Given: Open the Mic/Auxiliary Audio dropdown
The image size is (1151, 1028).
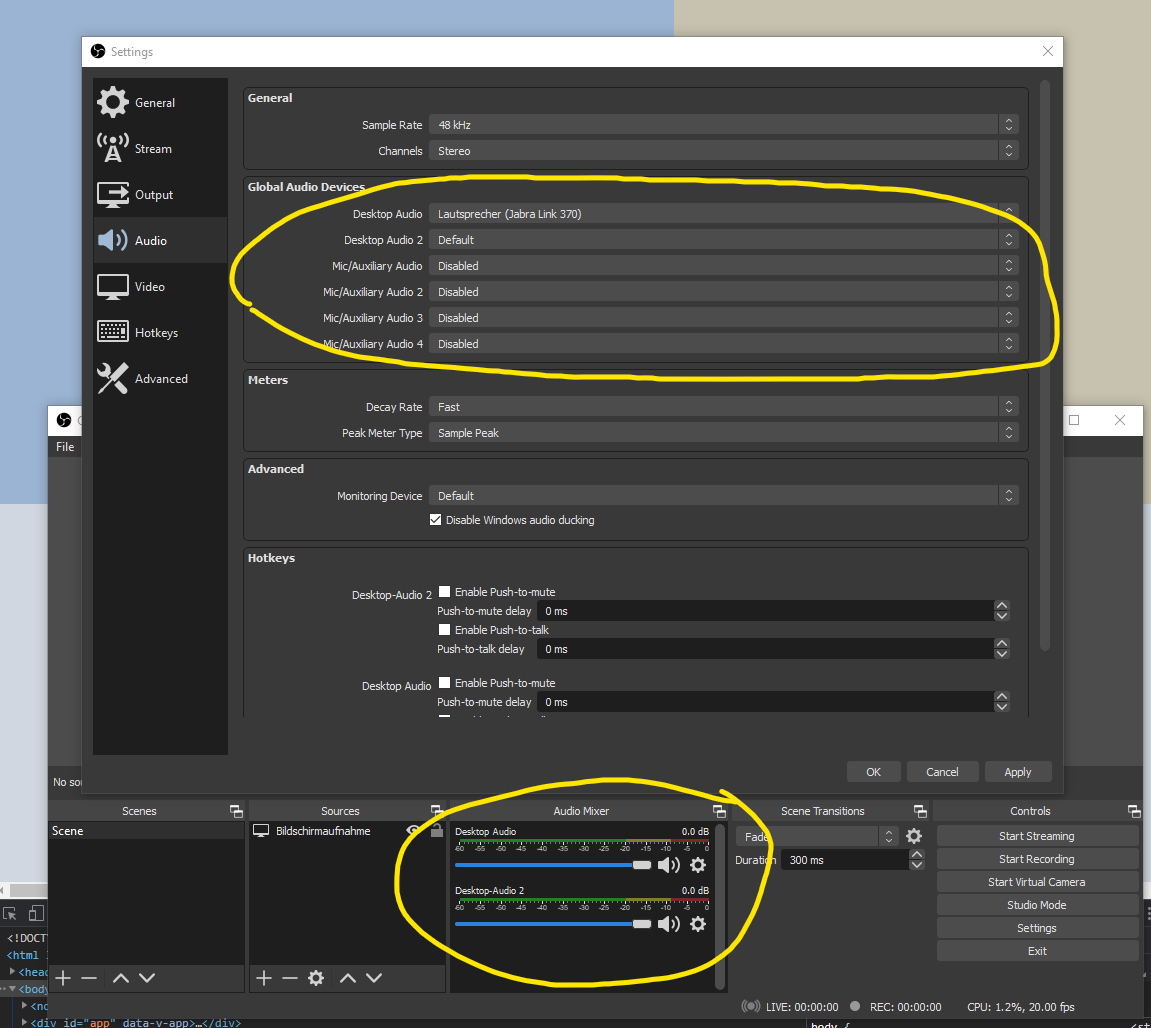Looking at the screenshot, I should (x=723, y=266).
